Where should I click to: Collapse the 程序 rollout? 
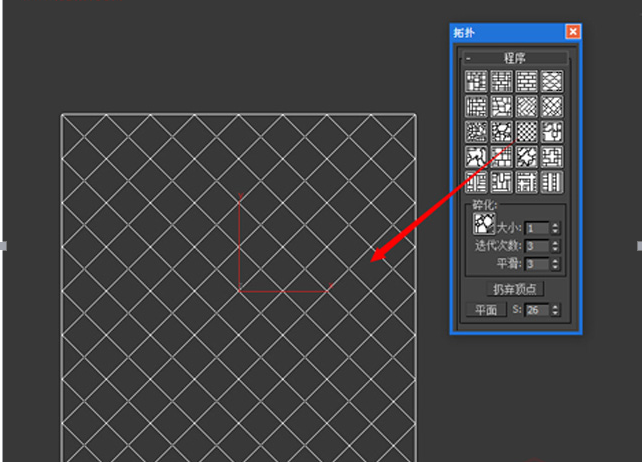(x=515, y=58)
